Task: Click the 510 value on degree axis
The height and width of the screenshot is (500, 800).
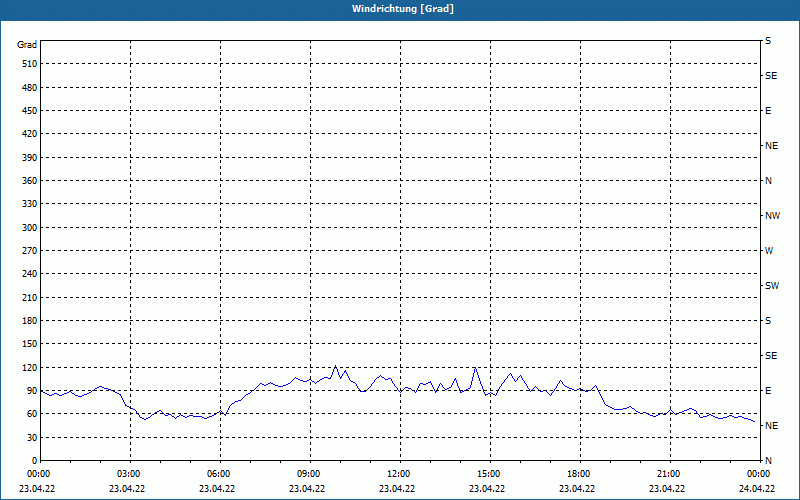Action: 30,64
